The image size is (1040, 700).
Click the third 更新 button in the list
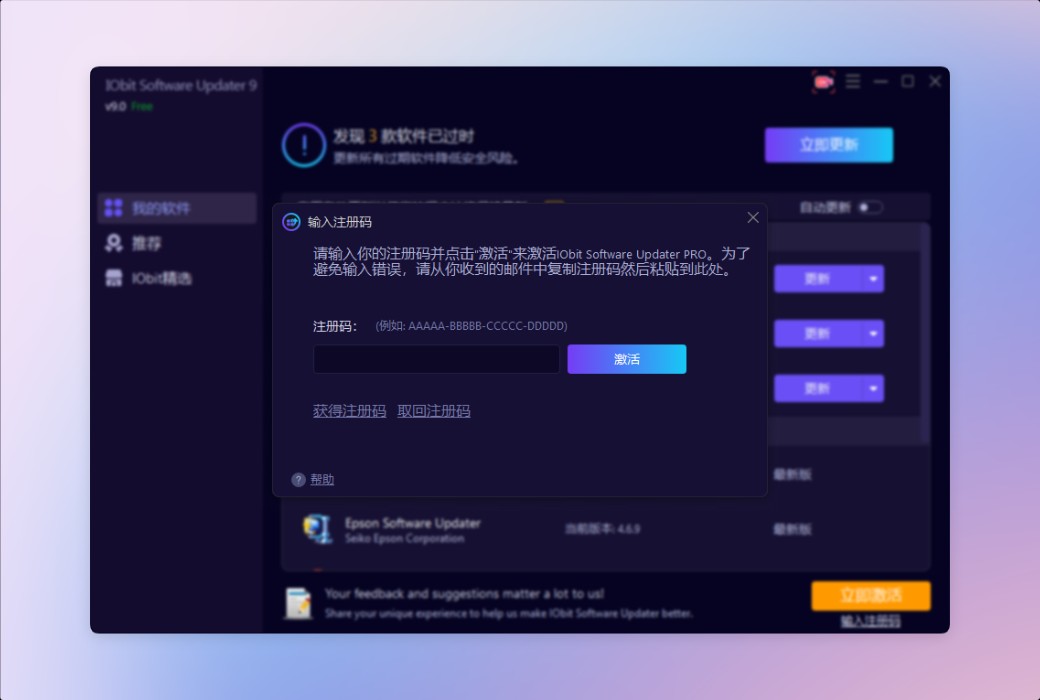(818, 388)
